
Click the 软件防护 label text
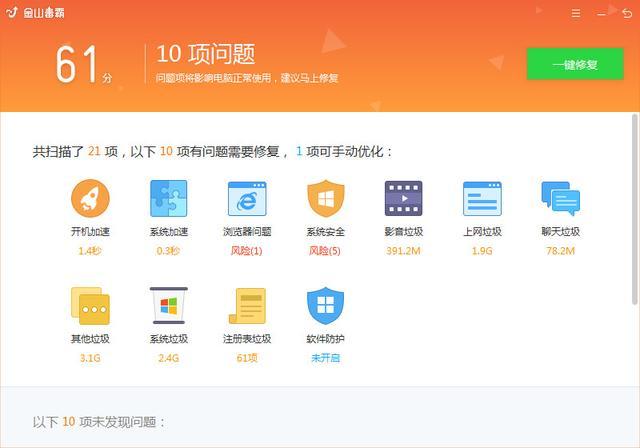[325, 339]
